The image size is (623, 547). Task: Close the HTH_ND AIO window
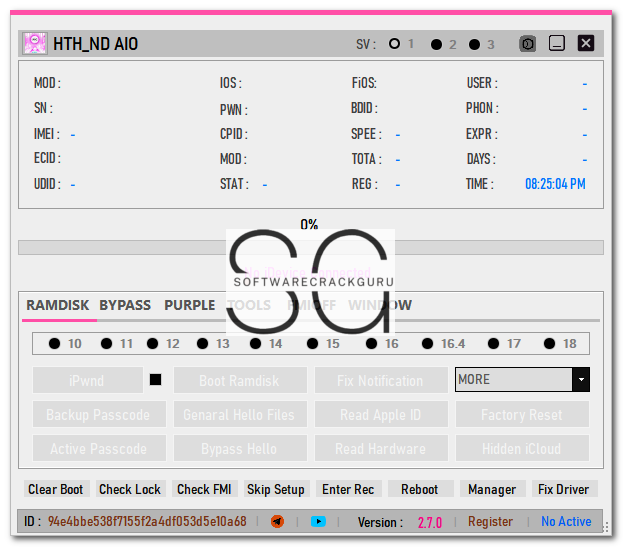[x=586, y=43]
